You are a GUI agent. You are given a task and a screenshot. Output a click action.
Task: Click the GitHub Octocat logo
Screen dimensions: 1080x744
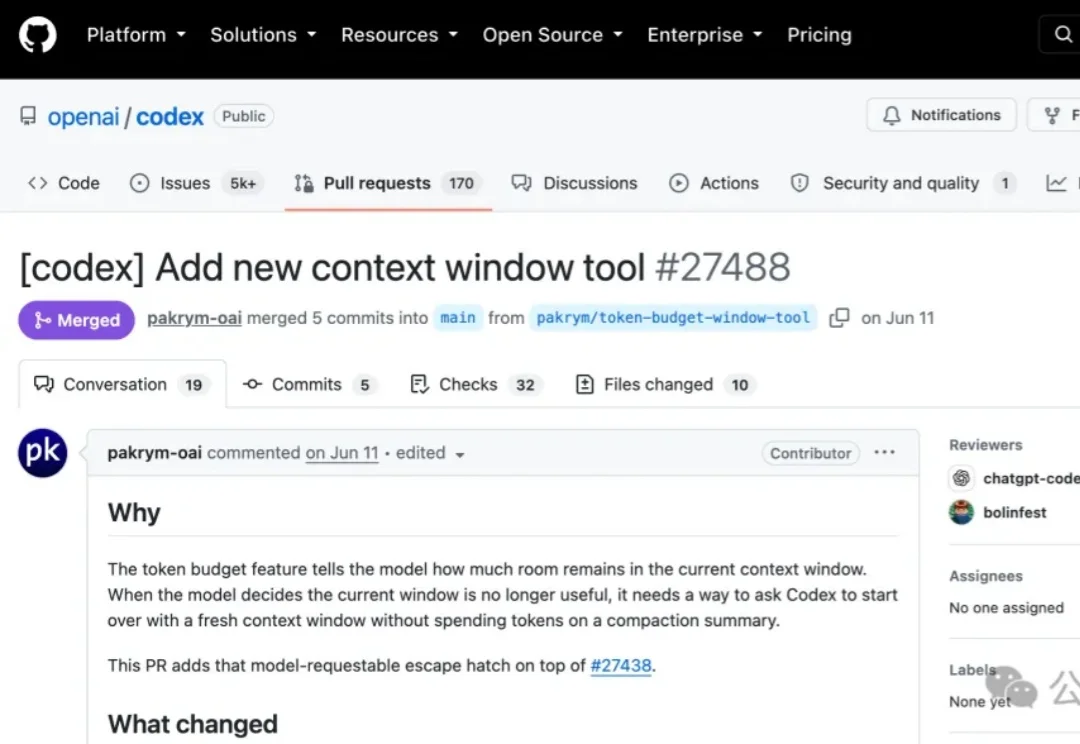(x=37, y=34)
